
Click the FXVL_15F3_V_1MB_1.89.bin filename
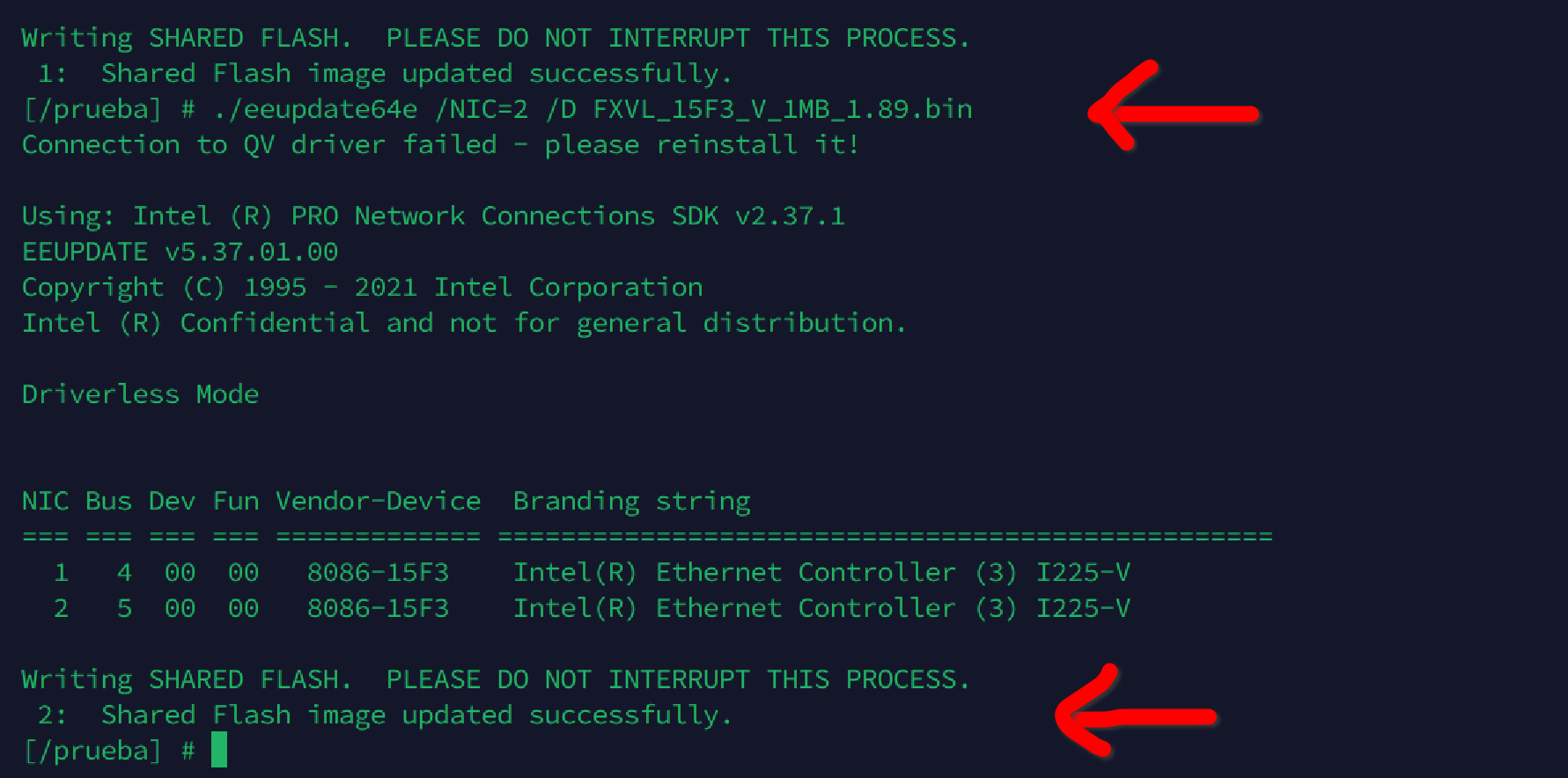(782, 109)
